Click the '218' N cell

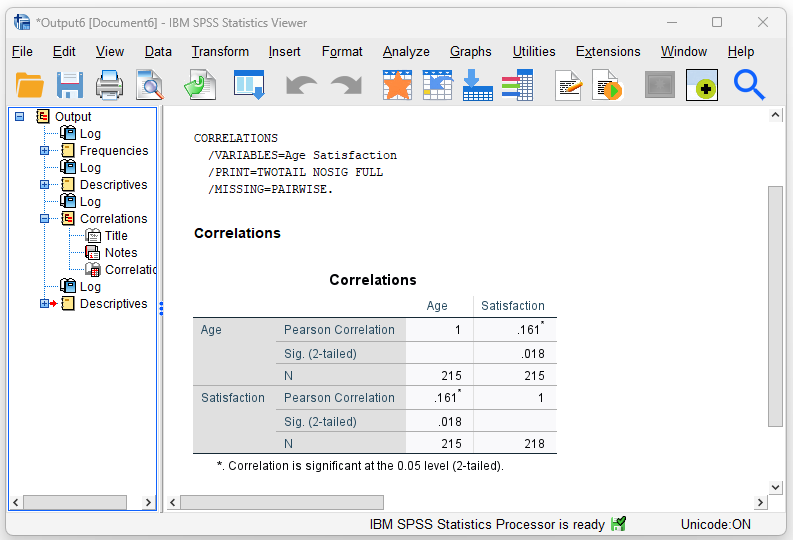(515, 443)
